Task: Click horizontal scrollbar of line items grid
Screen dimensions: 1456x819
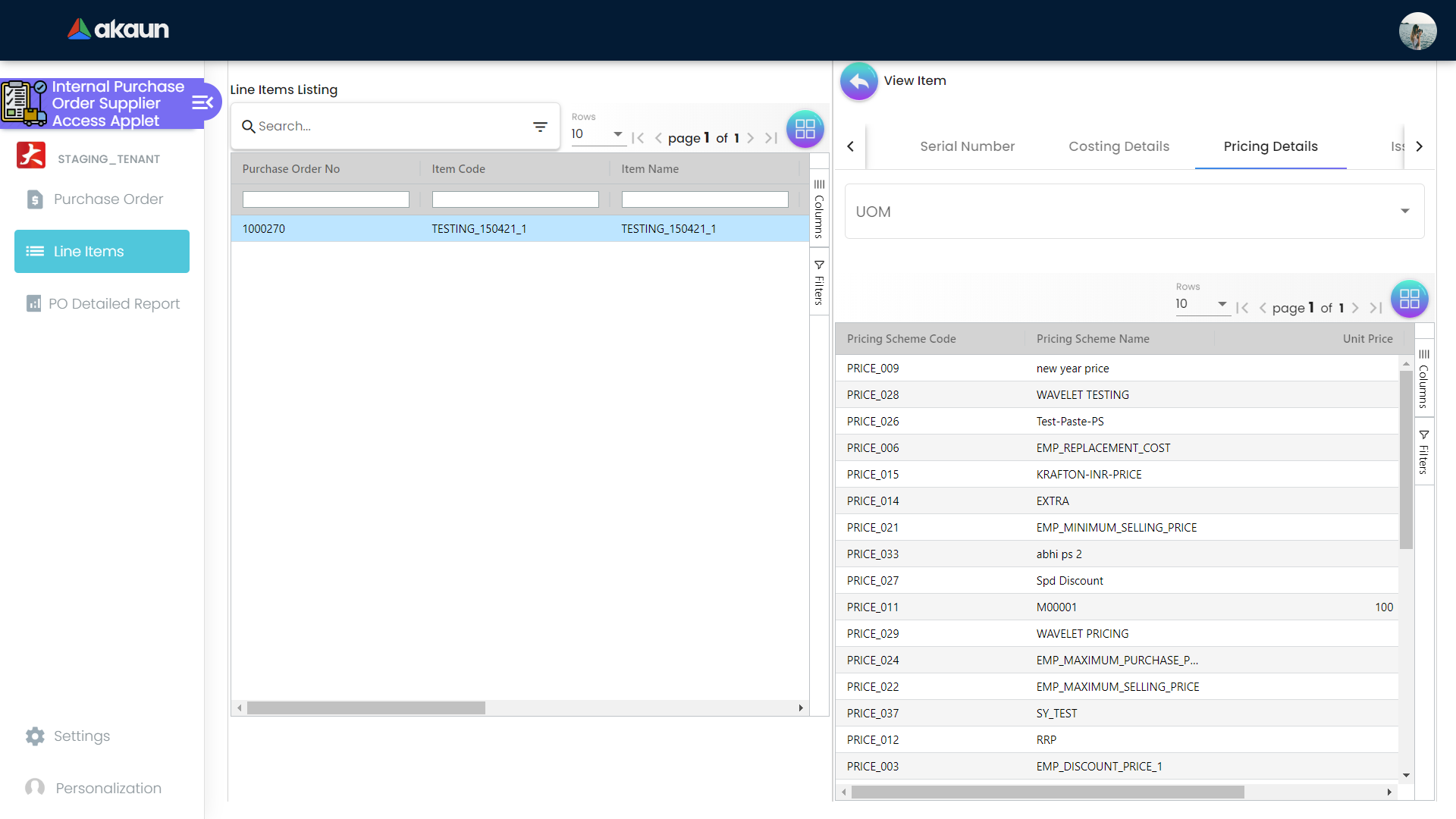Action: (x=366, y=708)
